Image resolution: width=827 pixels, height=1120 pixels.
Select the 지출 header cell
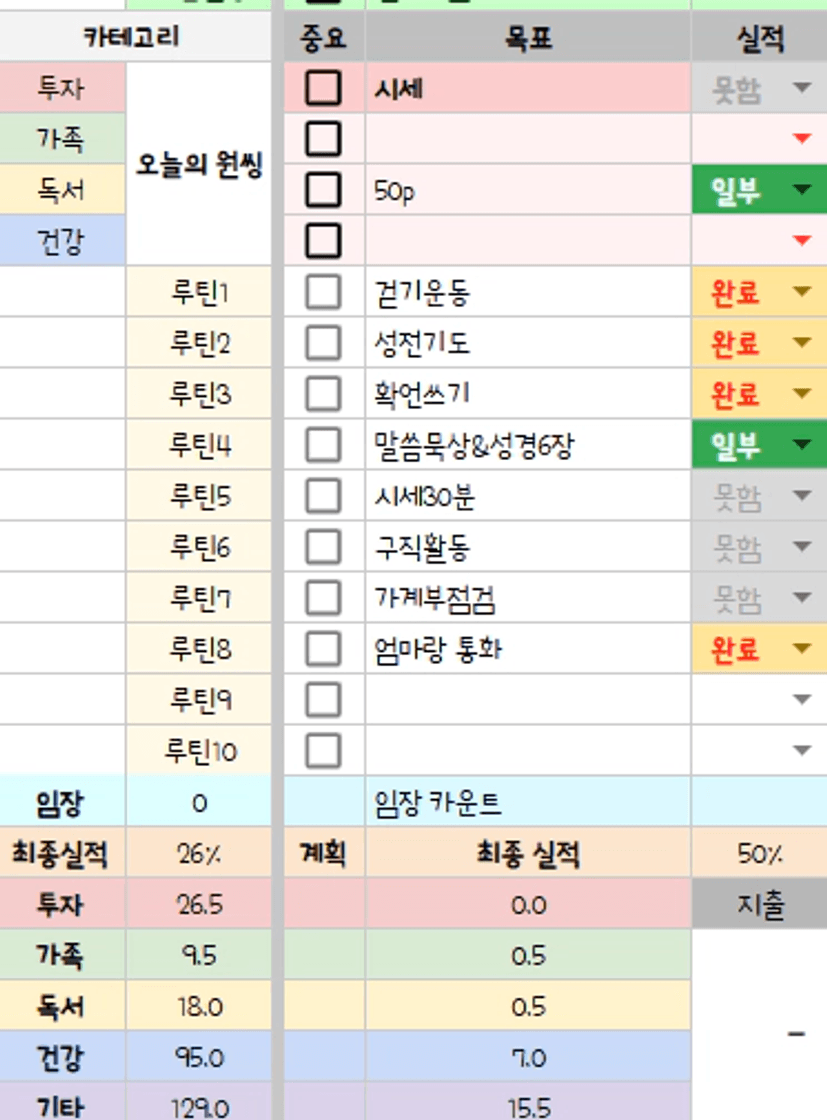coord(758,905)
